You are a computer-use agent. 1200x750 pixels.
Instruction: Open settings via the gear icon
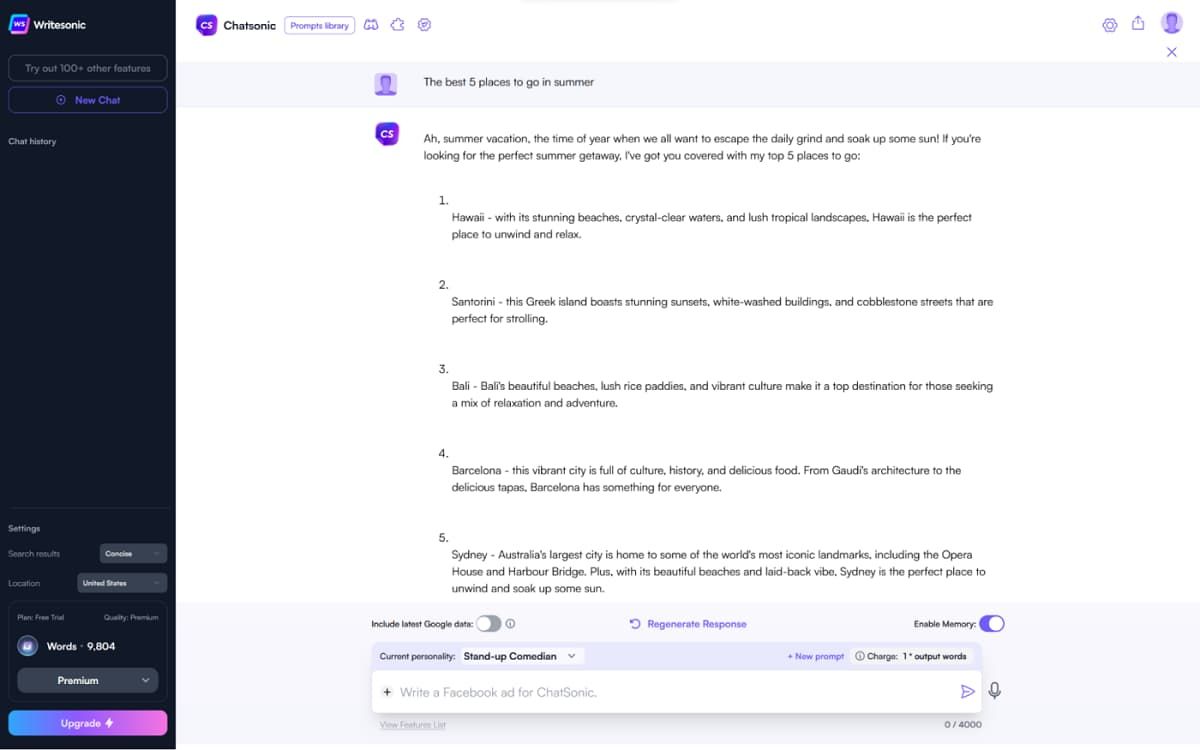tap(1110, 24)
